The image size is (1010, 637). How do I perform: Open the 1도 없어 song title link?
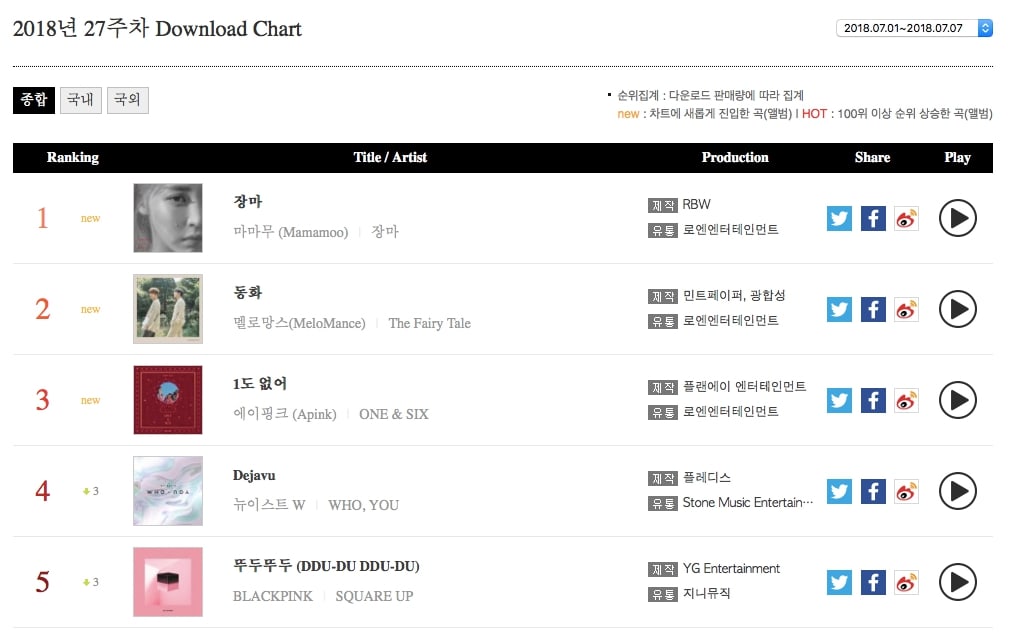tap(260, 384)
